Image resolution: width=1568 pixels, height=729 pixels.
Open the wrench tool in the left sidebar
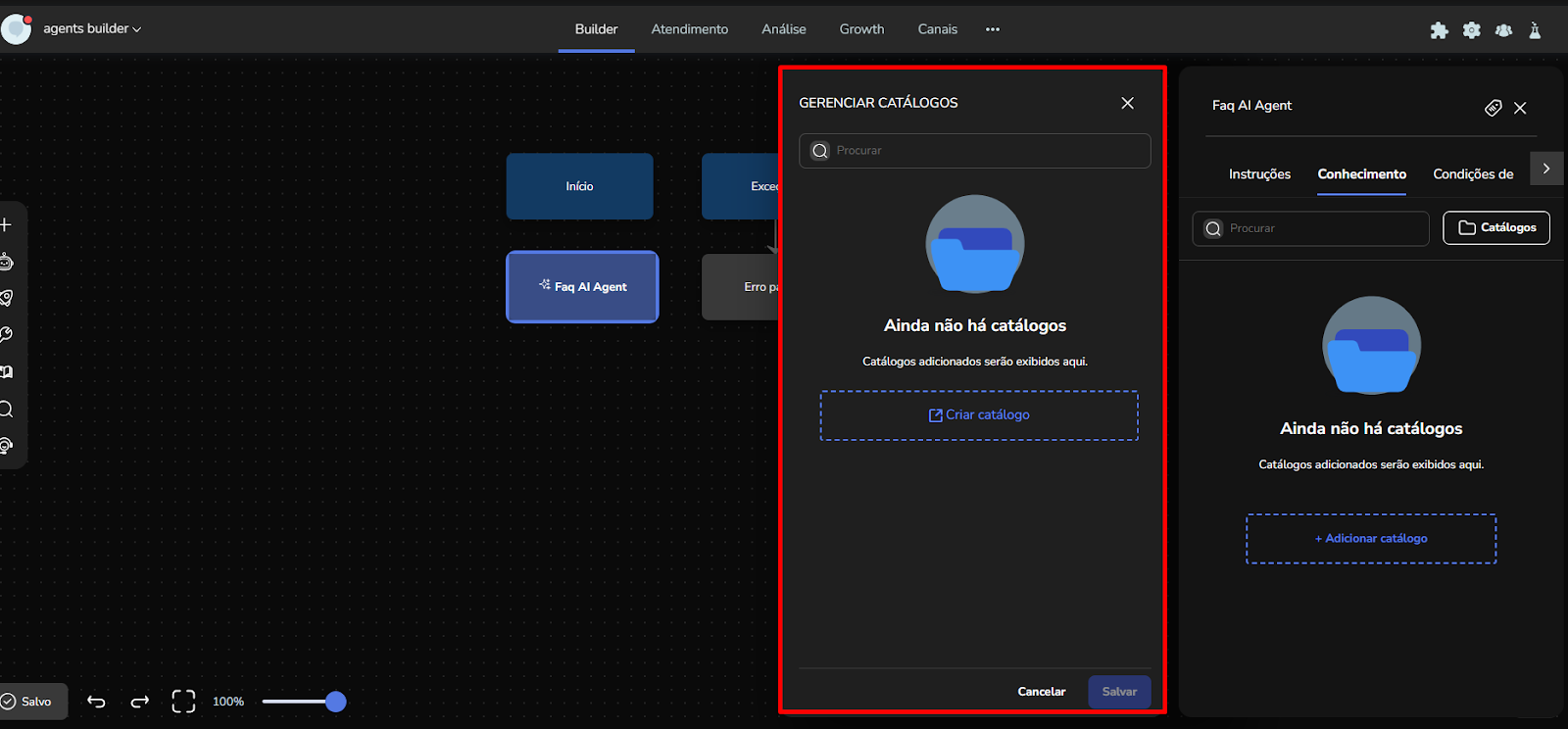tap(7, 335)
